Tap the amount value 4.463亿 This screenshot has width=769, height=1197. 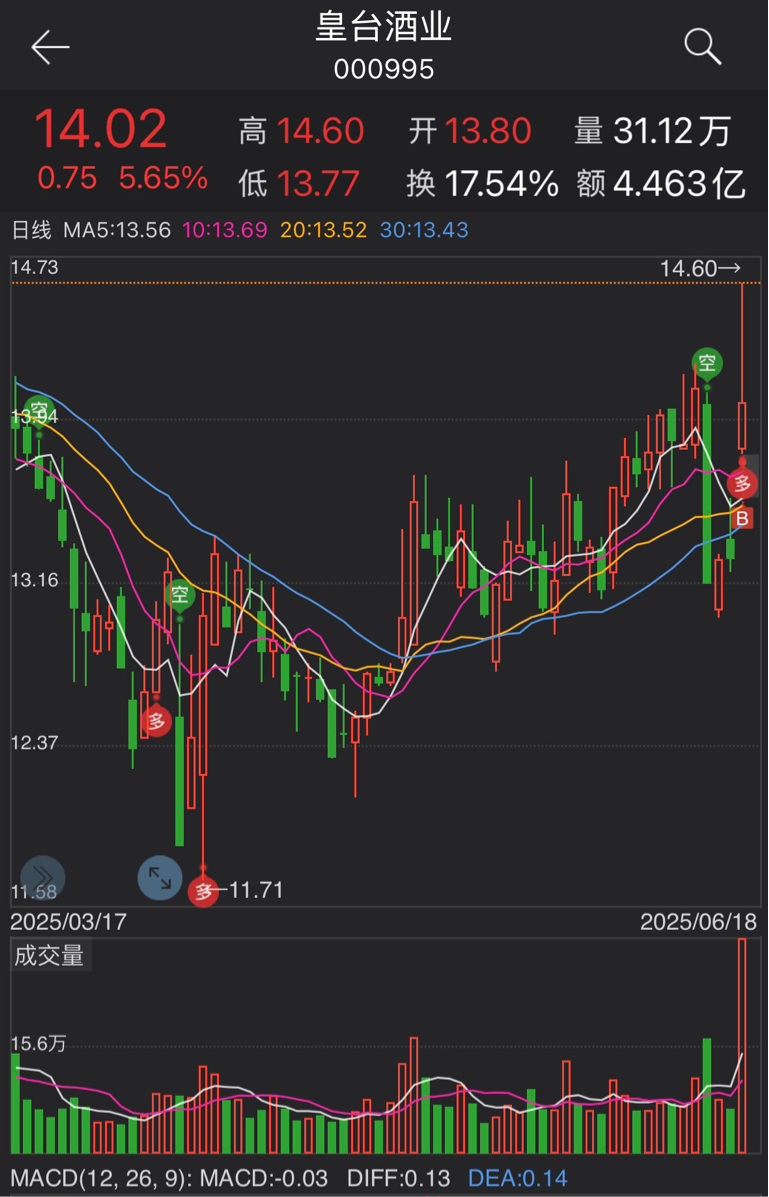(680, 184)
